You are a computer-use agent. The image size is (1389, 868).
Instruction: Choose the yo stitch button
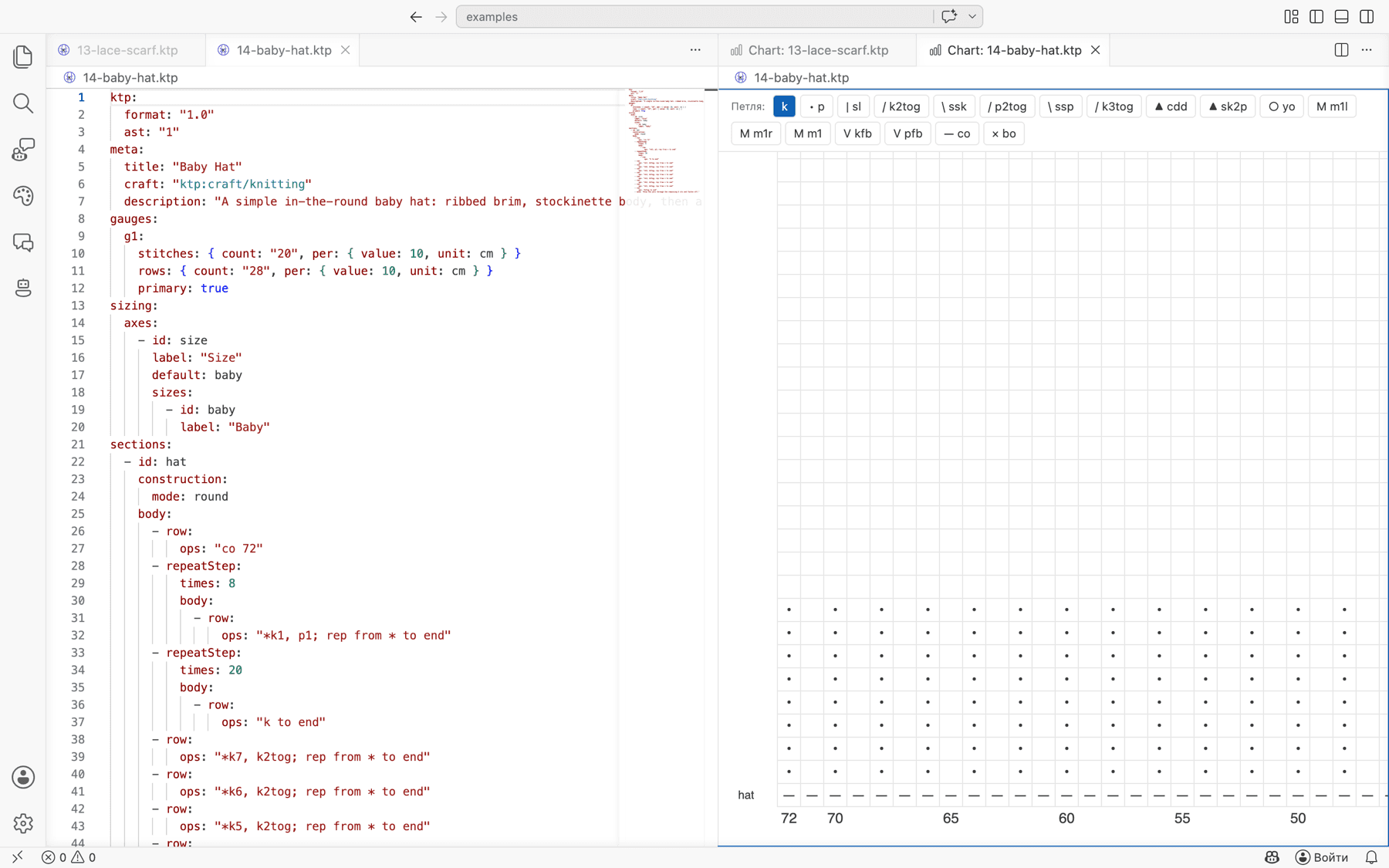click(1283, 106)
